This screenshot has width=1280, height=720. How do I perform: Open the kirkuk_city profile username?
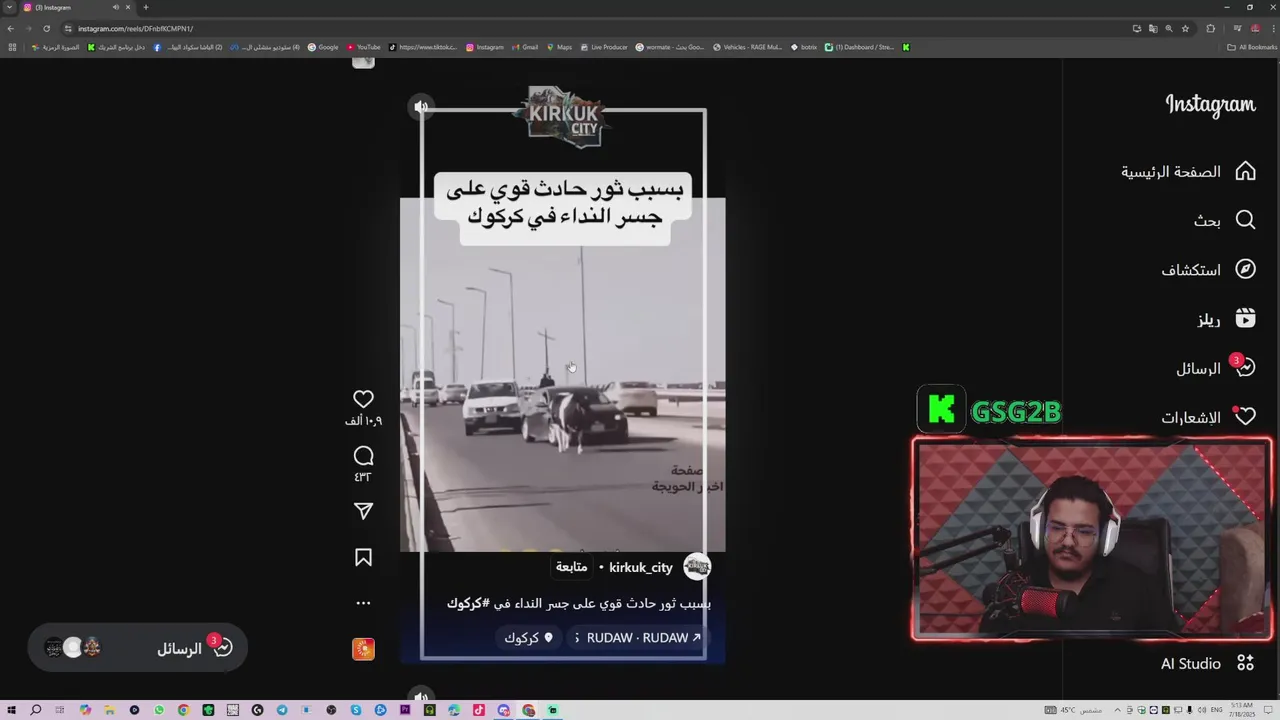pos(641,567)
